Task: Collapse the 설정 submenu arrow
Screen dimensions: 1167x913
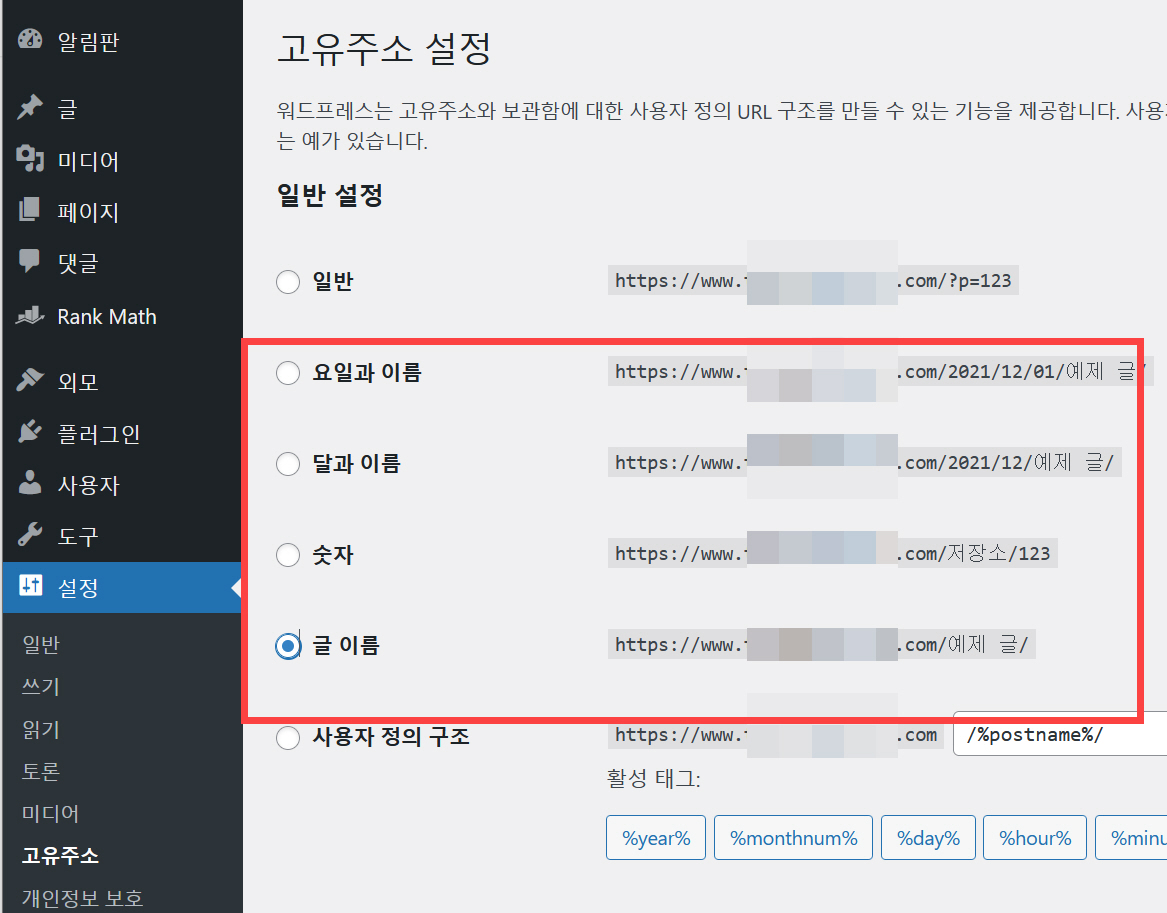Action: click(235, 588)
